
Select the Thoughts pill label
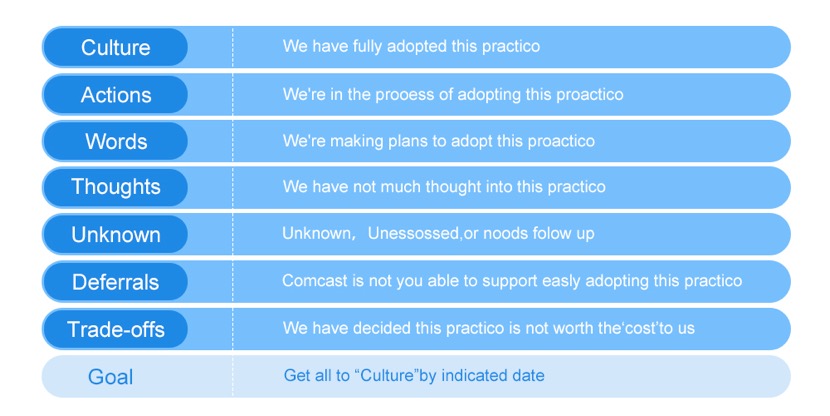(x=115, y=187)
